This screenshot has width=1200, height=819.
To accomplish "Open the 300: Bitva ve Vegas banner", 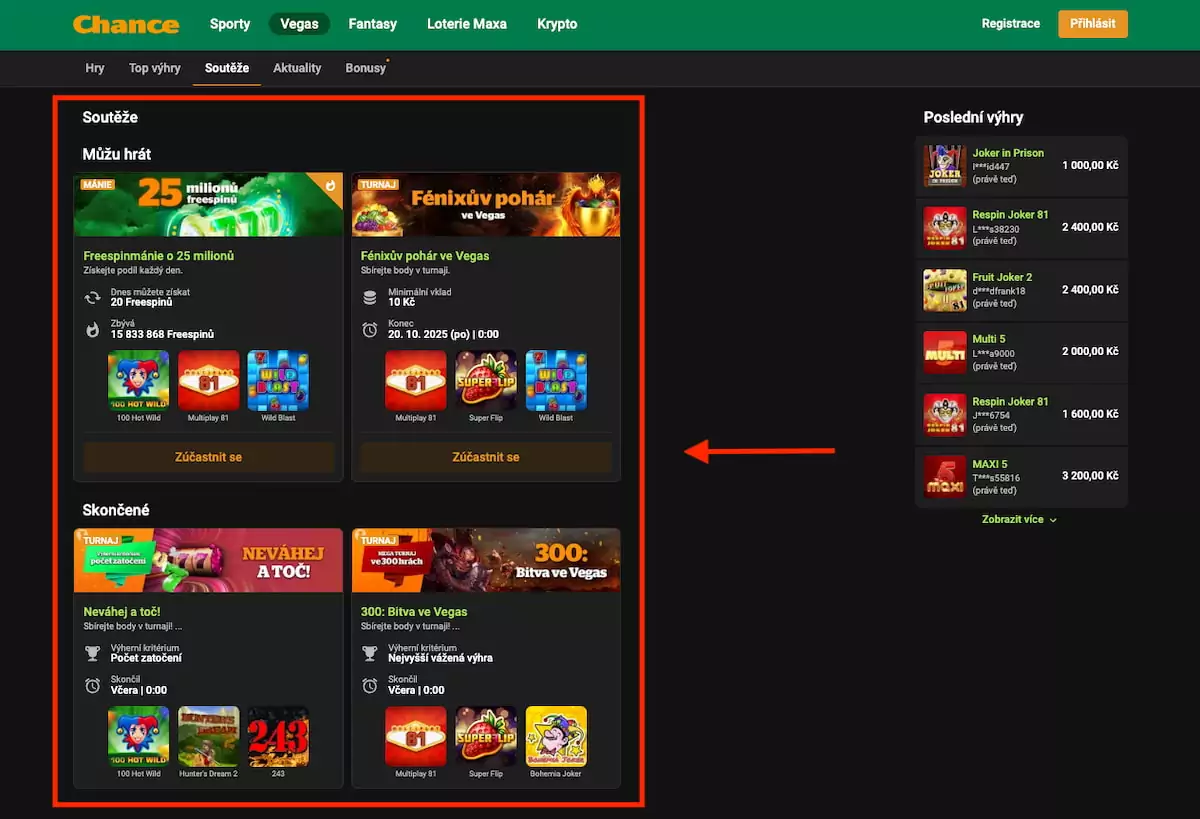I will (486, 561).
